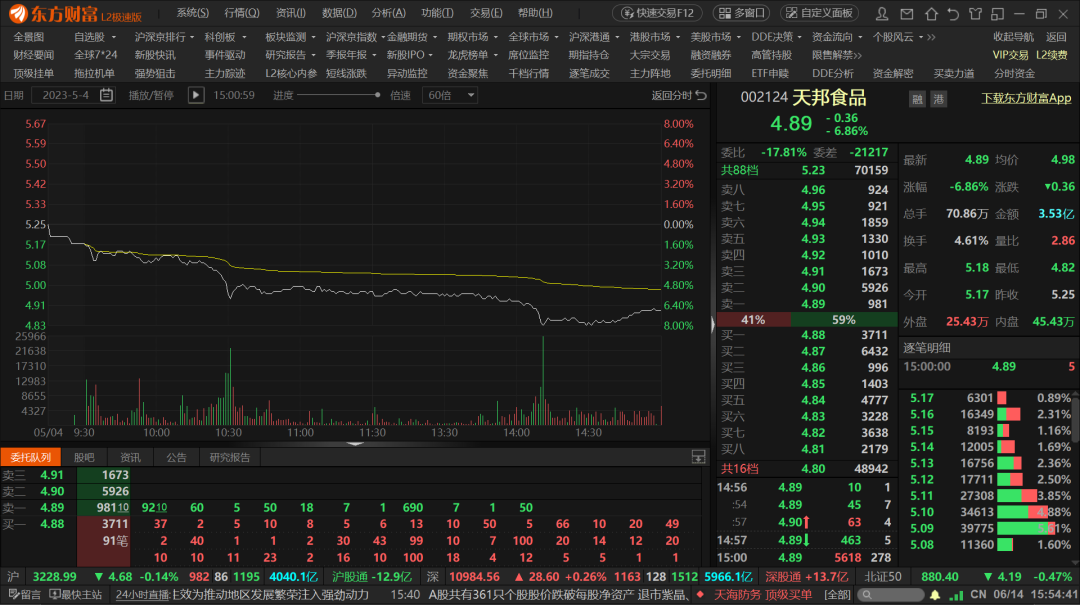This screenshot has height=605, width=1080.
Task: Expand the 全球市场 dropdown
Action: pyautogui.click(x=556, y=37)
